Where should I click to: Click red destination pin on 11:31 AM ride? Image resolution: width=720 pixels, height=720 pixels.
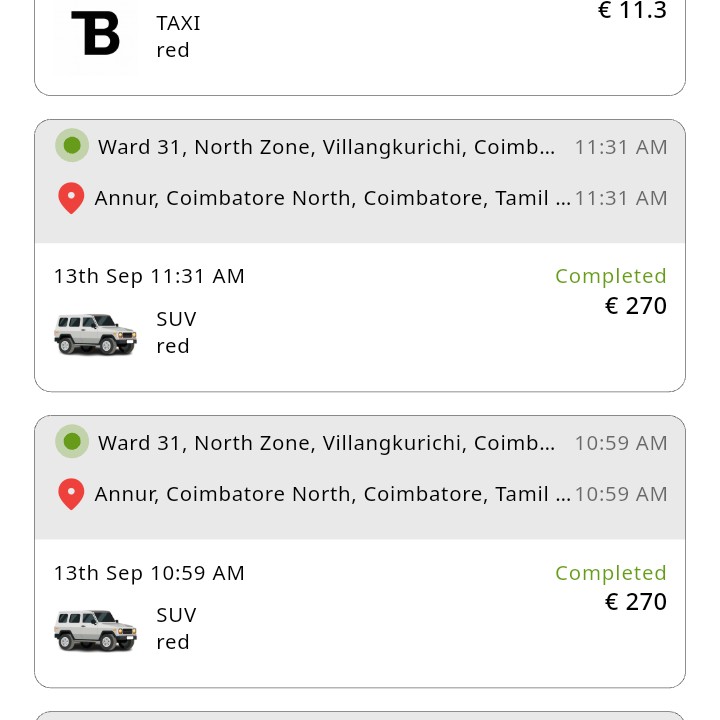click(x=71, y=198)
